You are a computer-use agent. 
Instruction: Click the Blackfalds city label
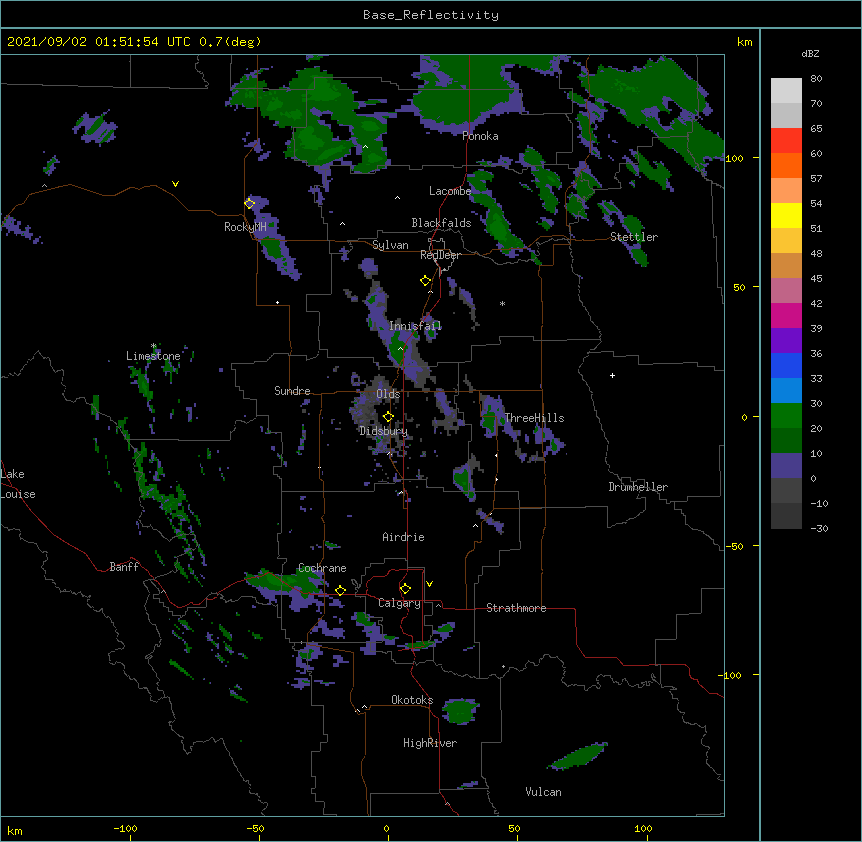441,223
